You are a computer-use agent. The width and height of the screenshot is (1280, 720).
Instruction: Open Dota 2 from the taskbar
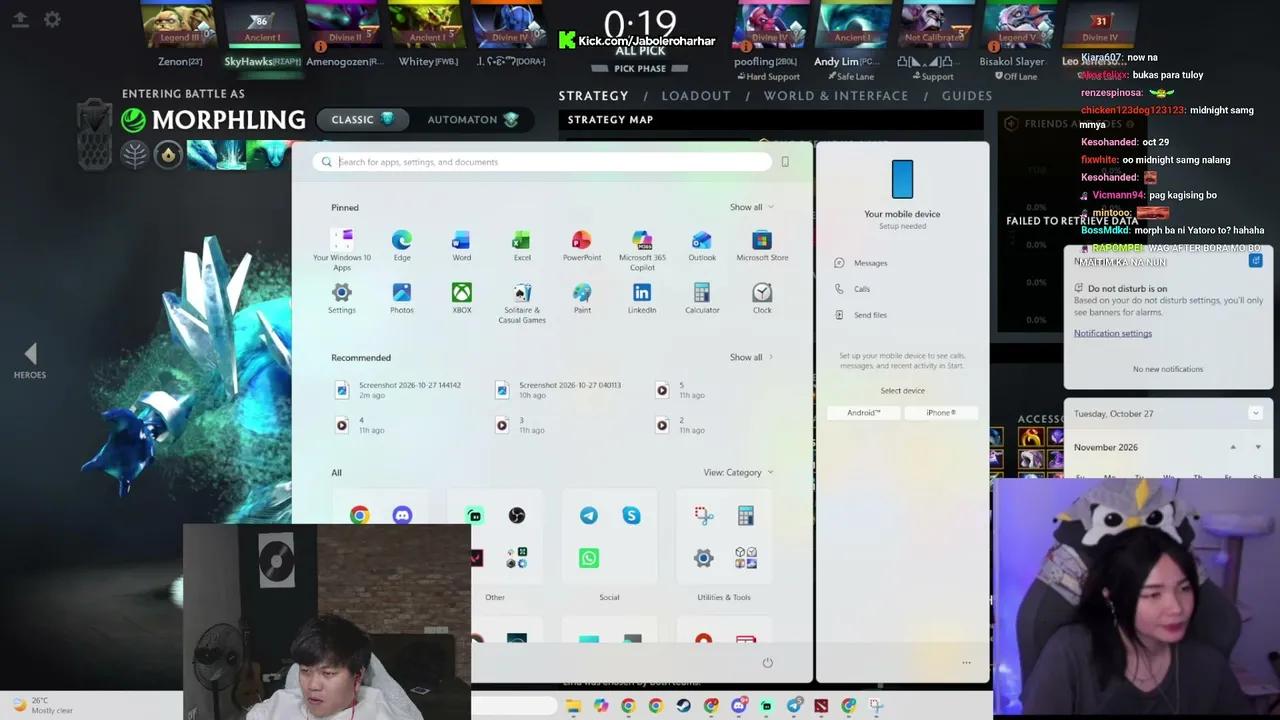coord(821,706)
